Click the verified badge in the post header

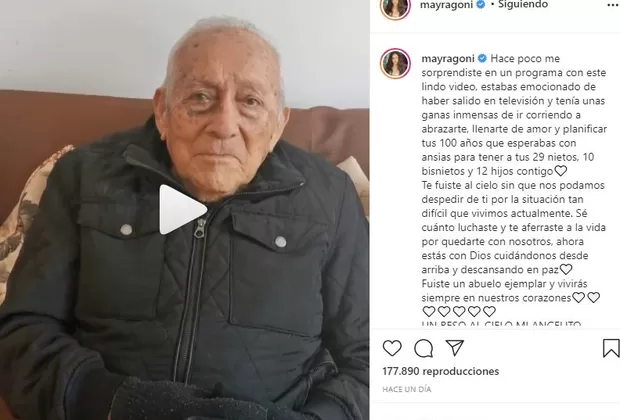coord(481,5)
